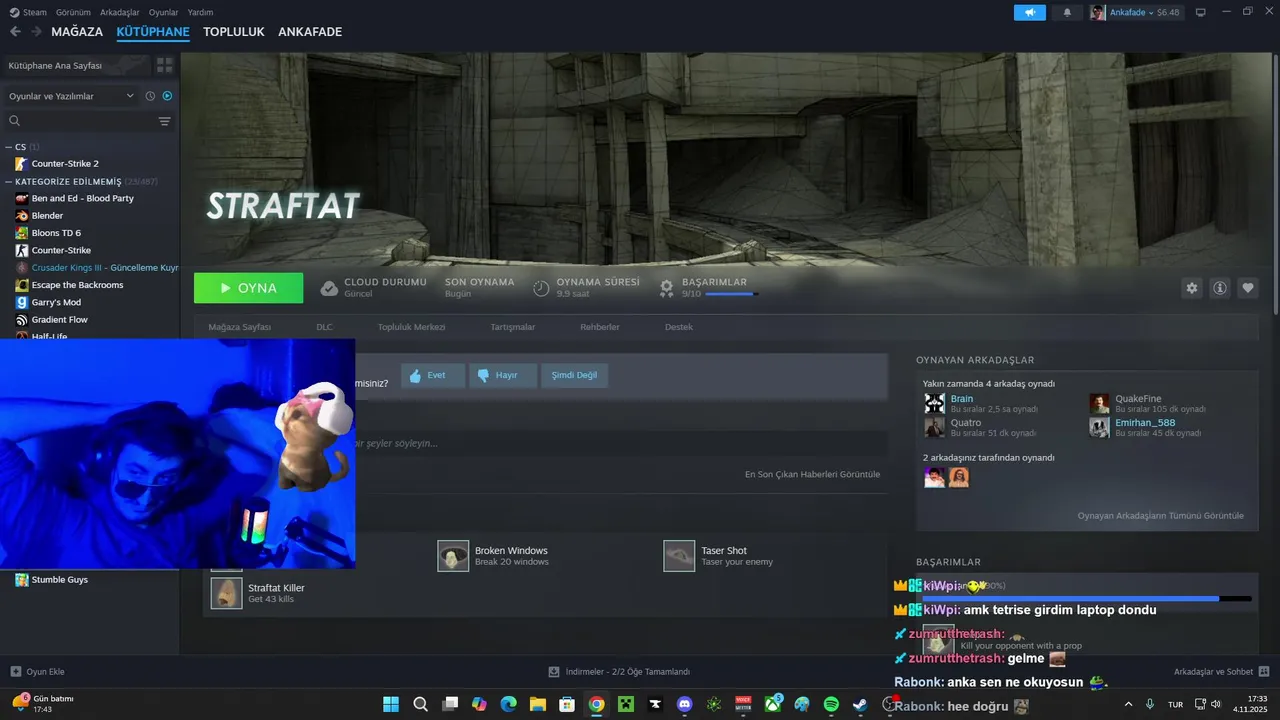Open Big Picture mode icon
The width and height of the screenshot is (1280, 720).
point(1201,12)
